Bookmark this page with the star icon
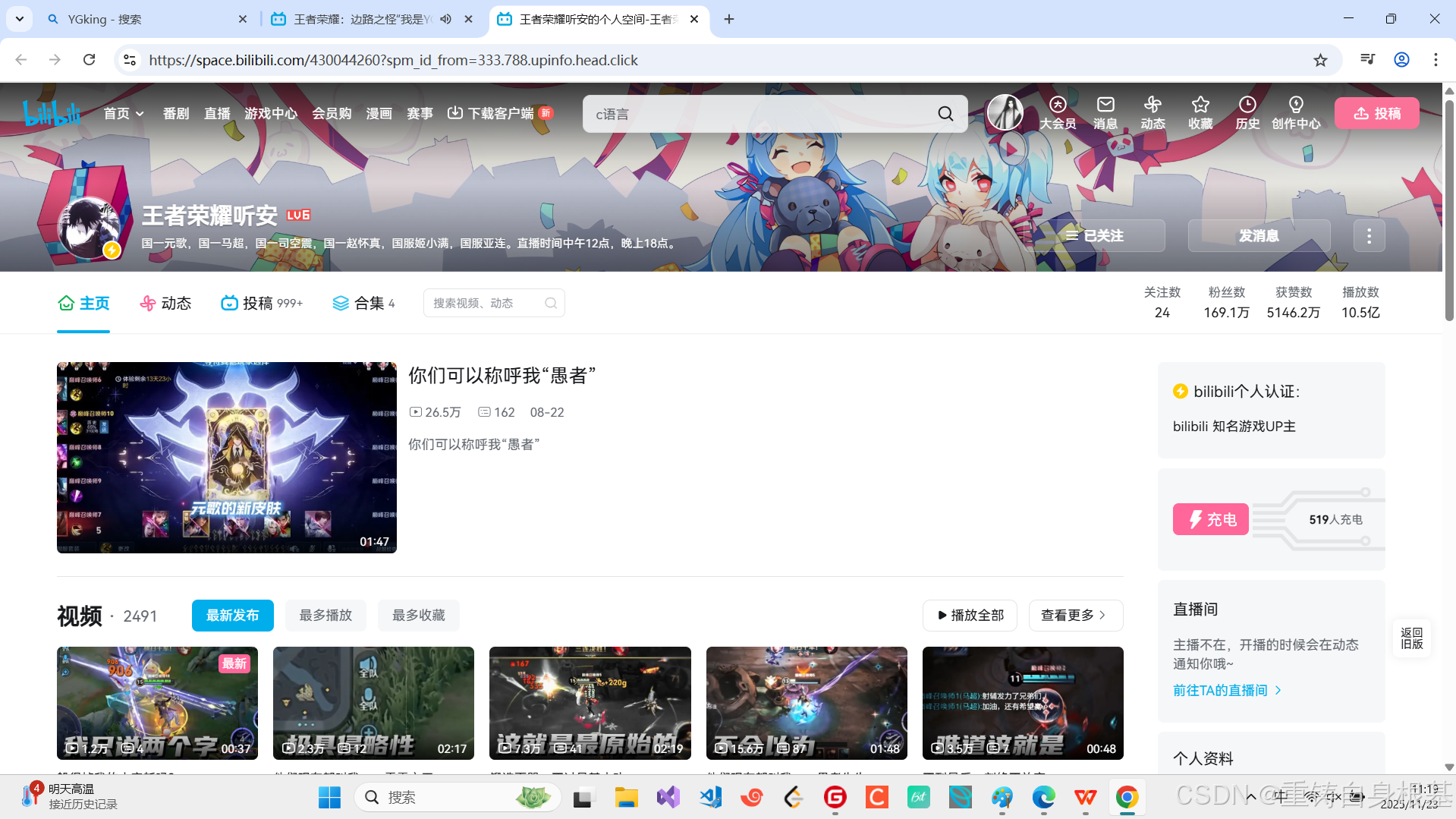This screenshot has width=1456, height=819. 1320,60
